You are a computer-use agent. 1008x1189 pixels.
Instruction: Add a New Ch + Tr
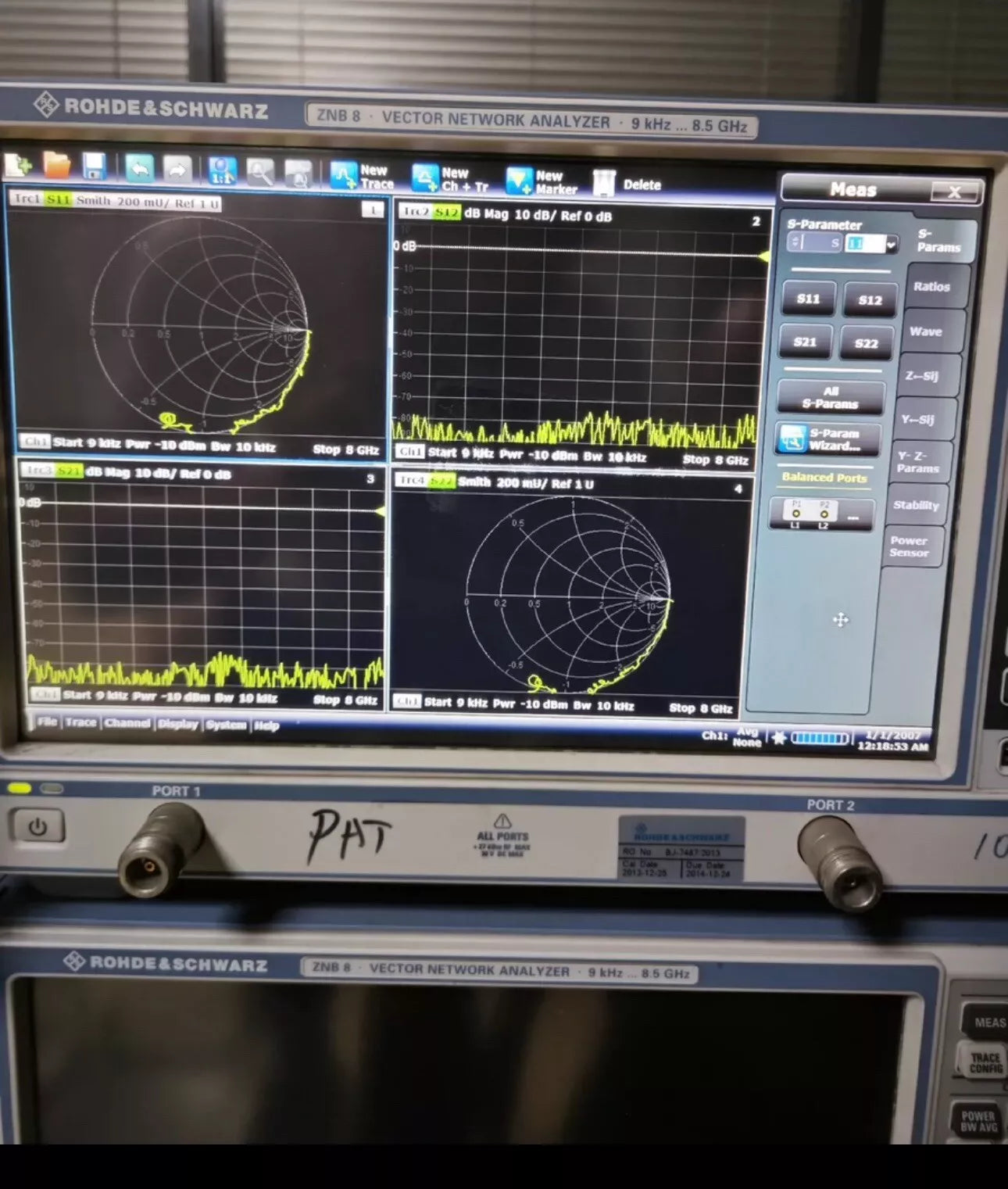tap(451, 180)
